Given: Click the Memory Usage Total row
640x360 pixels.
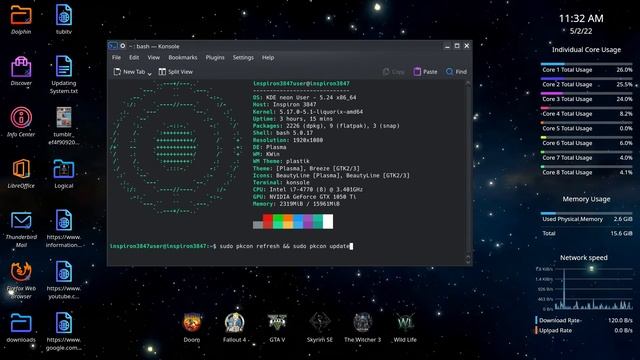Looking at the screenshot, I should coord(587,233).
